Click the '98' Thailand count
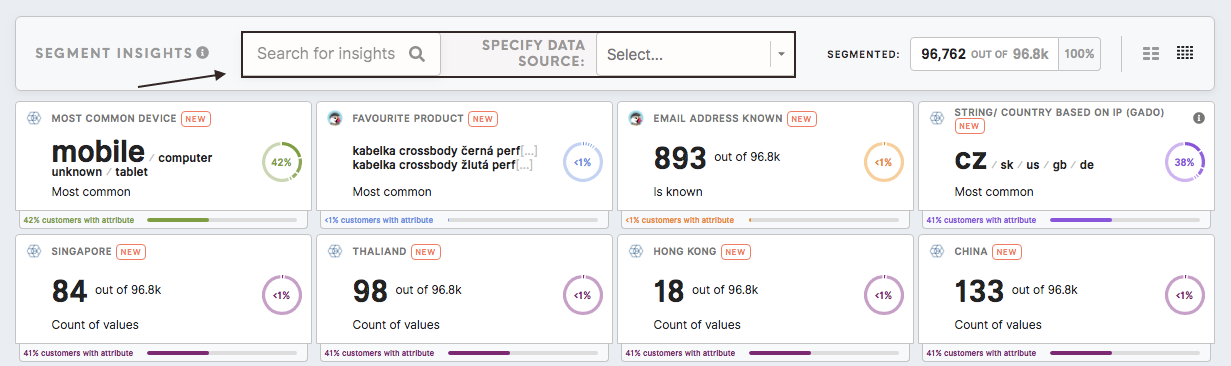 coord(370,291)
